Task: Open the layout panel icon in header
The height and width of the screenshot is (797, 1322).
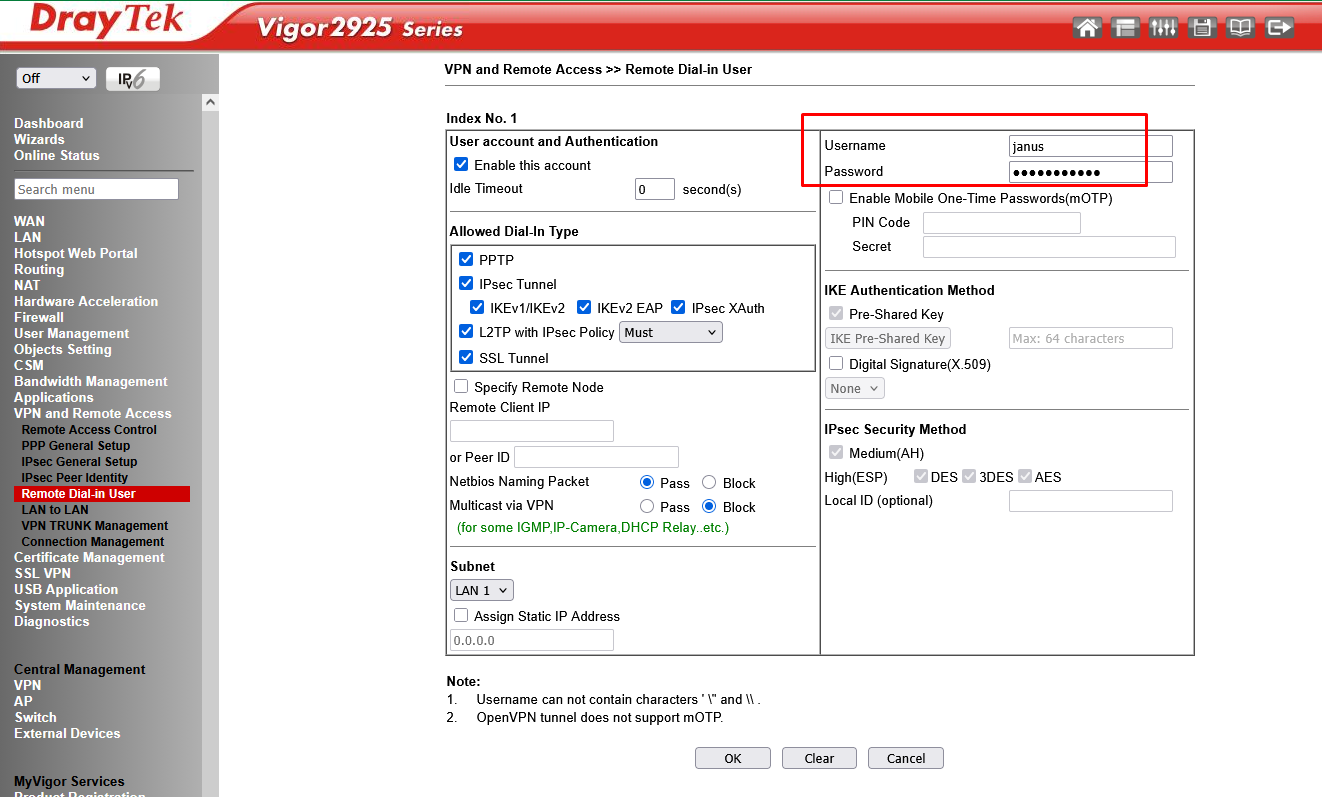Action: (1125, 28)
